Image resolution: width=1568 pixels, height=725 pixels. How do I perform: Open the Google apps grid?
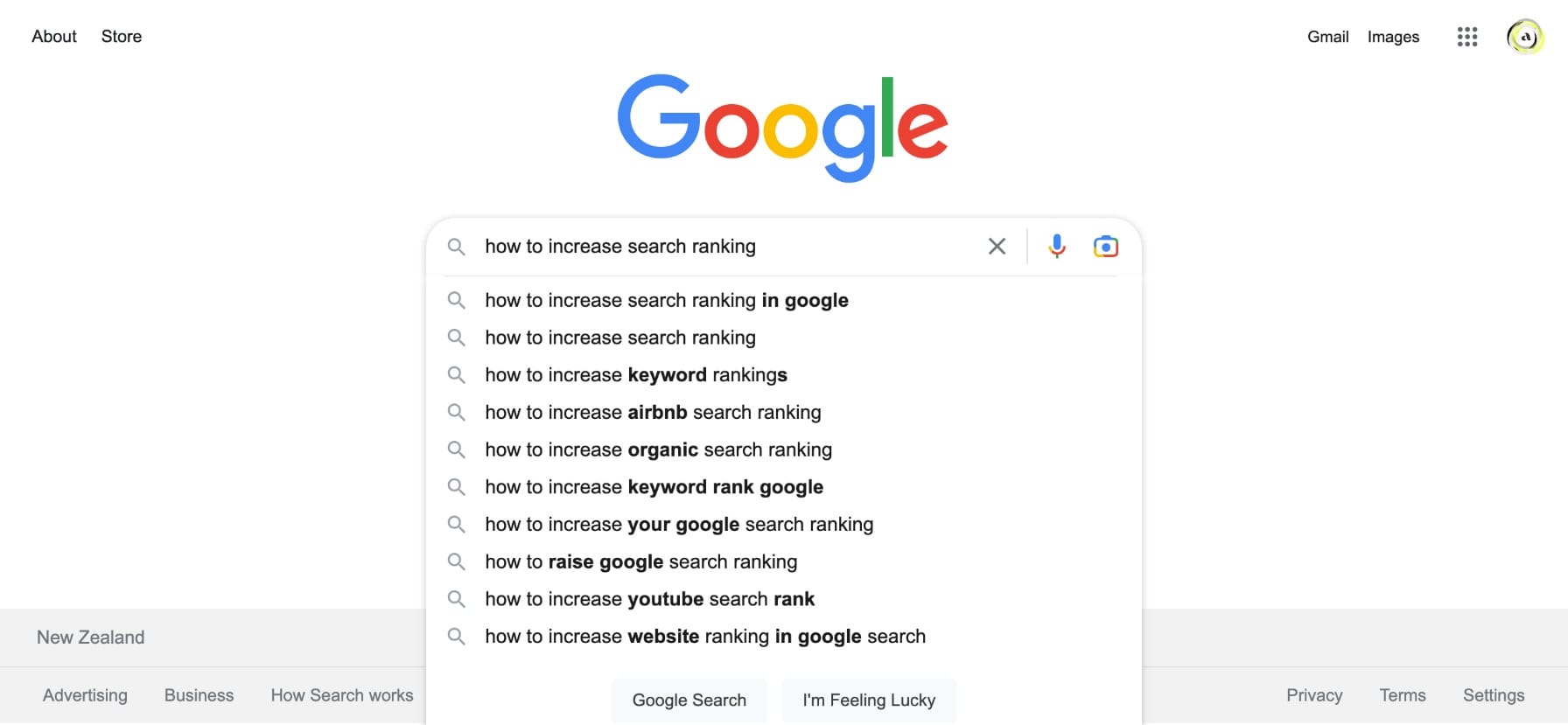click(1467, 37)
